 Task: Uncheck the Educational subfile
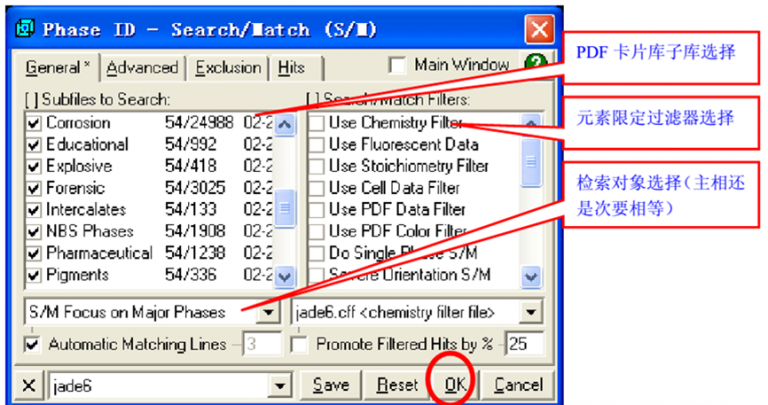[x=33, y=145]
